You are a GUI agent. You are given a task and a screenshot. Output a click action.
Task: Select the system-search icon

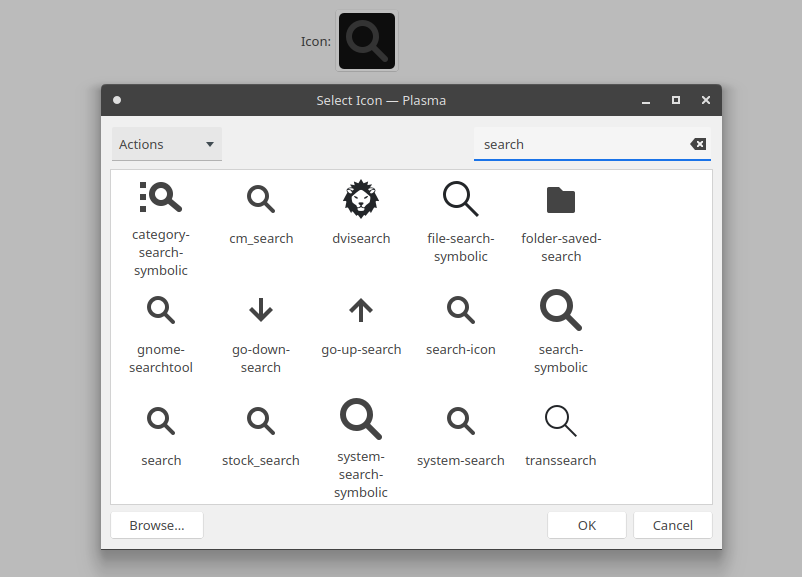(x=461, y=420)
